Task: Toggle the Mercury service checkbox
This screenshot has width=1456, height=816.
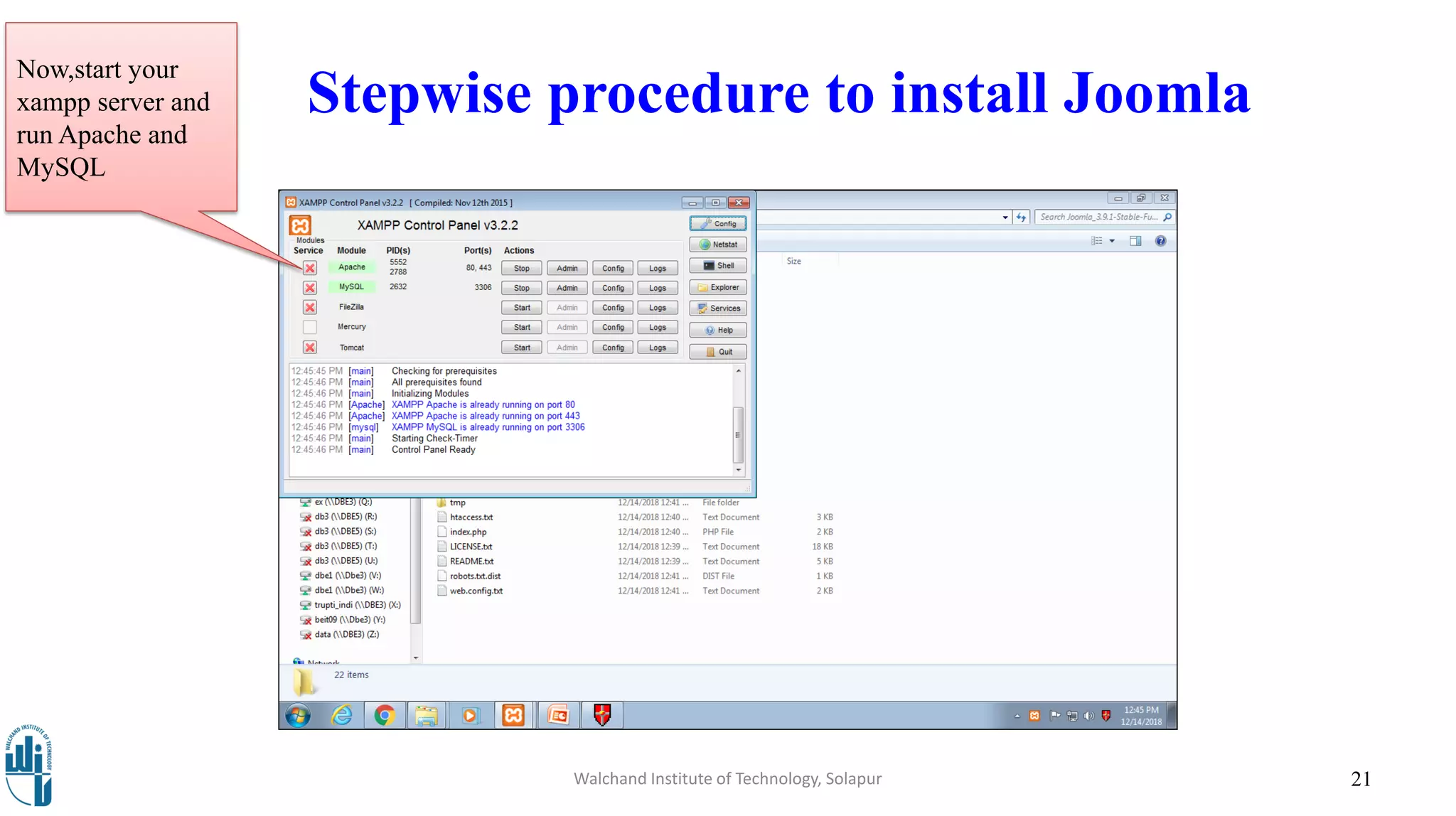Action: pyautogui.click(x=310, y=328)
